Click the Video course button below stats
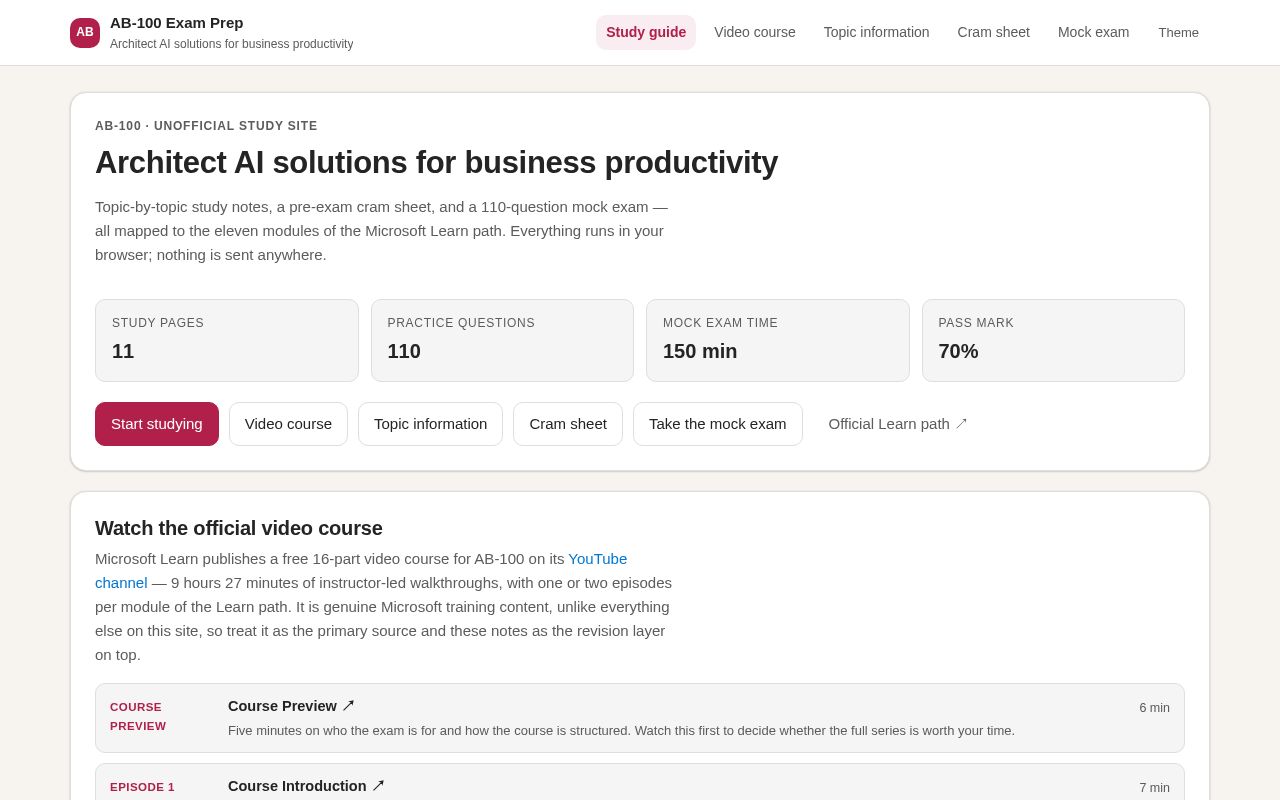The width and height of the screenshot is (1280, 800). (288, 424)
